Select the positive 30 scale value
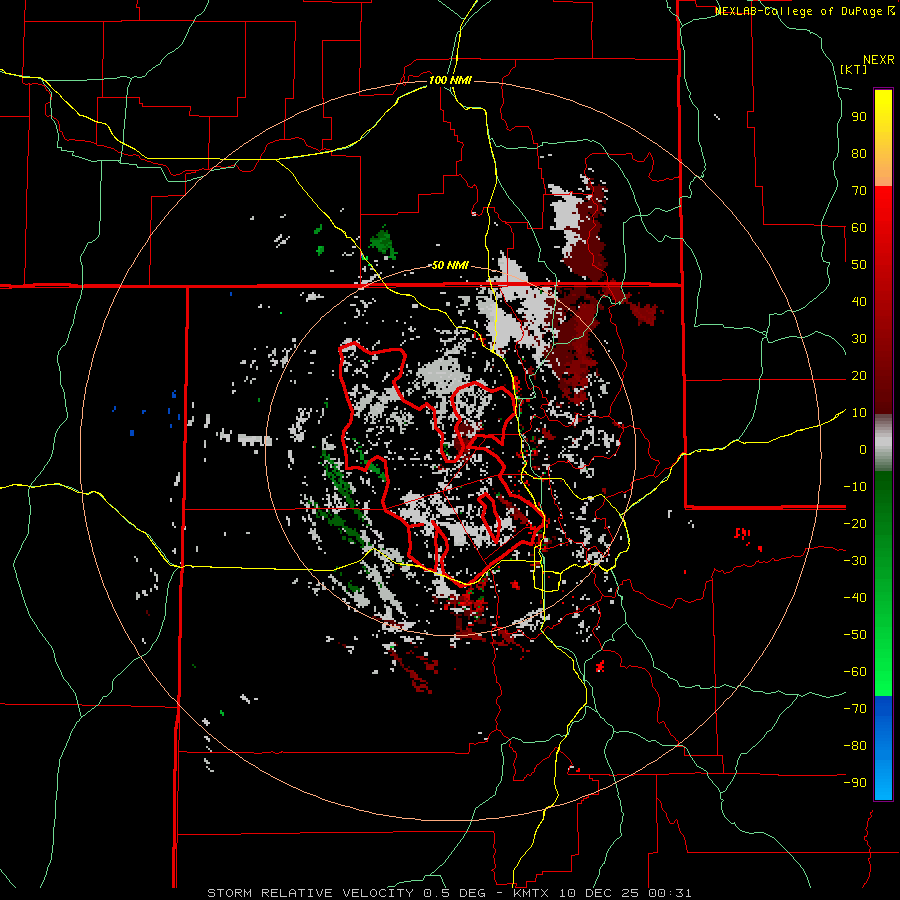900x900 pixels. tap(859, 339)
